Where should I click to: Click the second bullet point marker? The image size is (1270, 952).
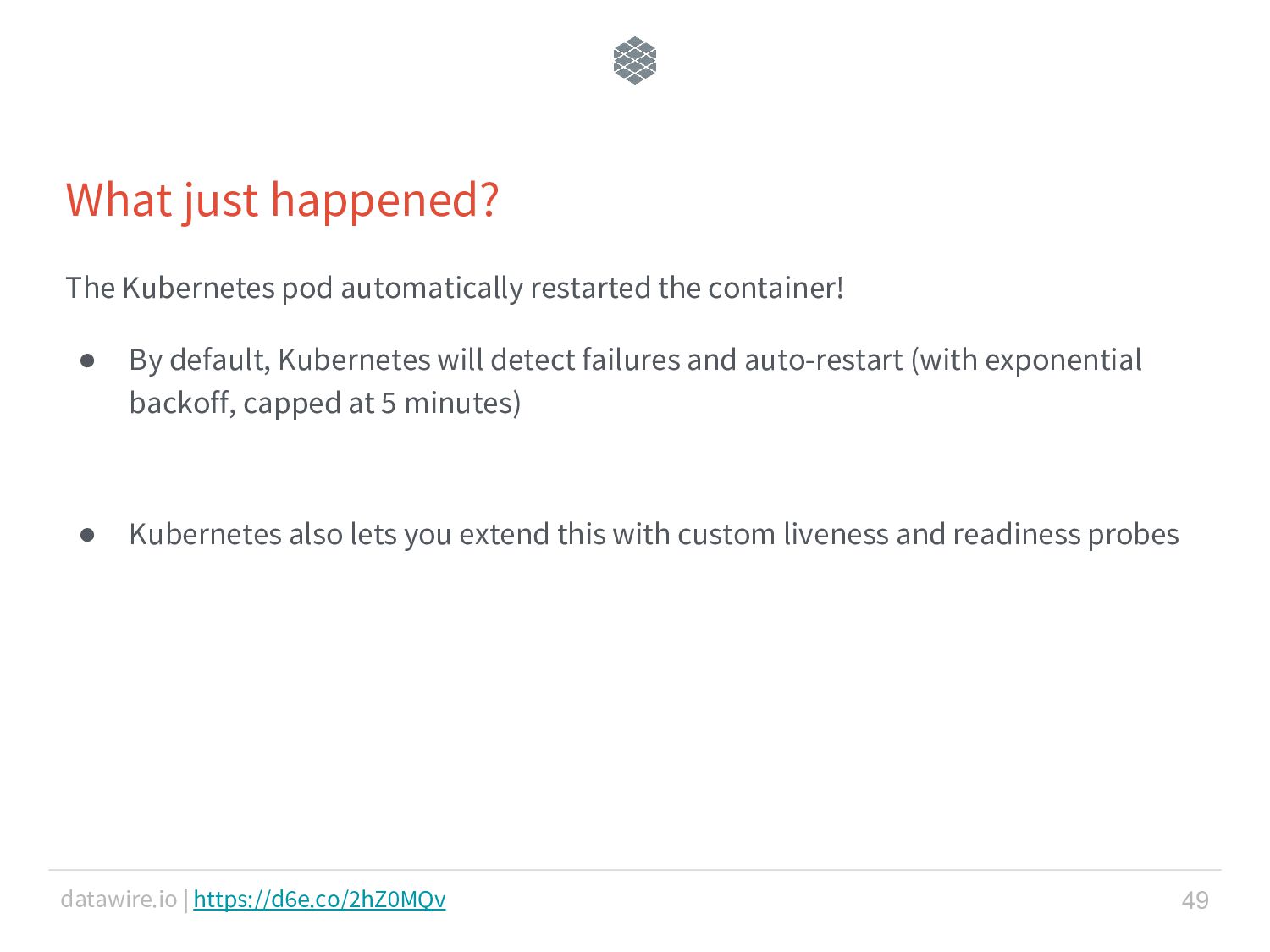(87, 535)
